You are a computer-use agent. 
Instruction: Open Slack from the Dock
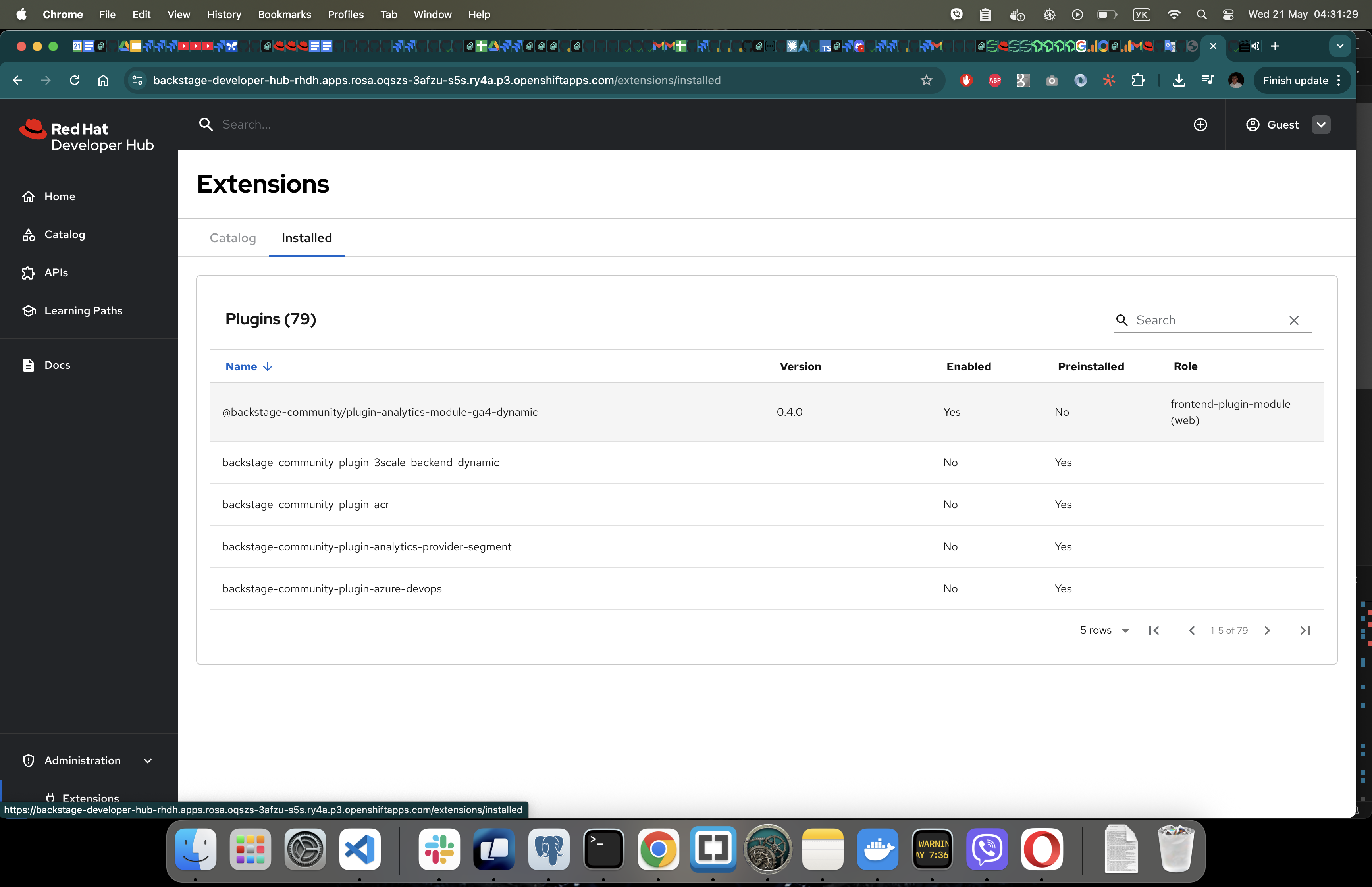[x=439, y=849]
